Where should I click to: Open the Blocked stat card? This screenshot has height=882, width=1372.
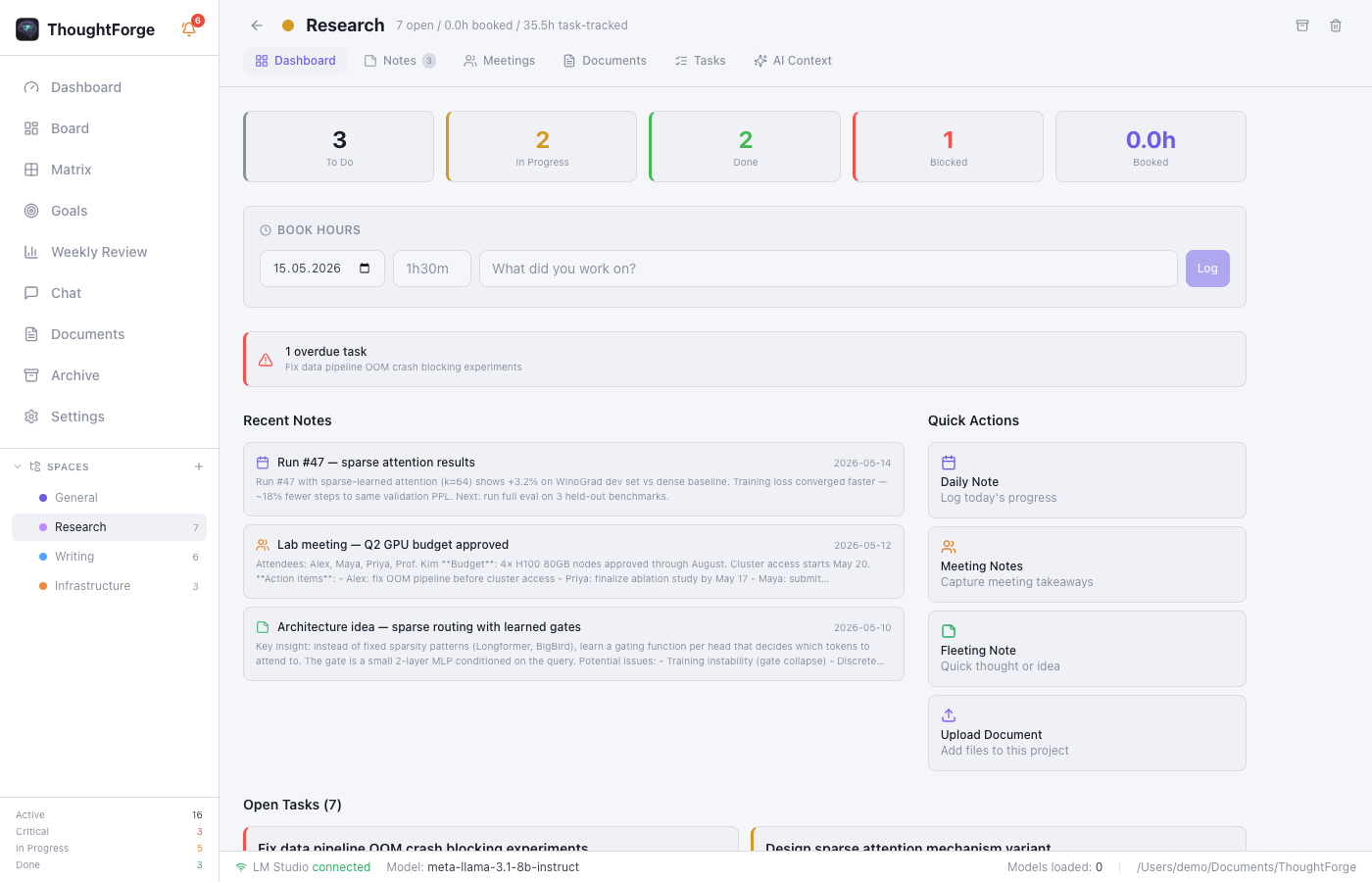[x=948, y=147]
